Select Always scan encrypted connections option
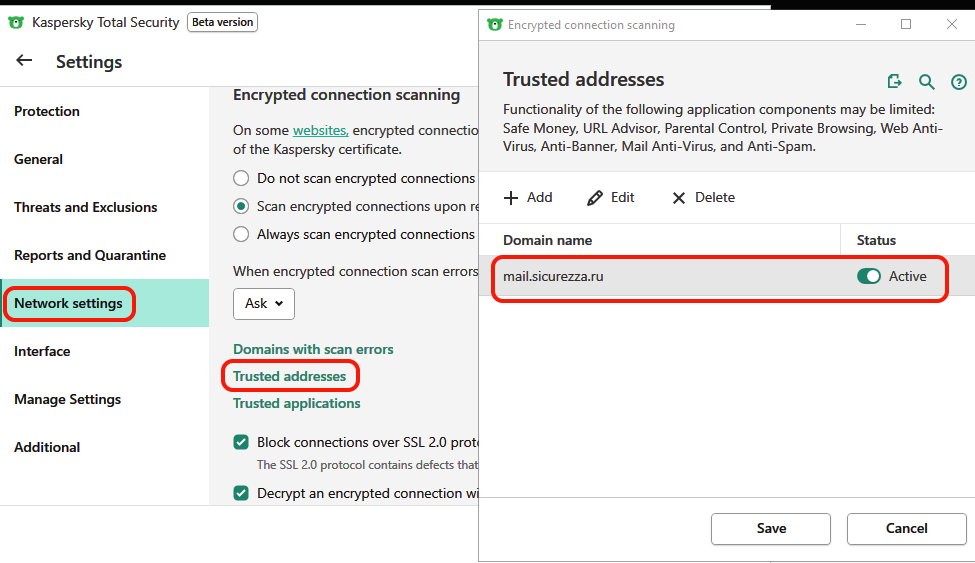Viewport: 975px width, 563px height. click(241, 234)
